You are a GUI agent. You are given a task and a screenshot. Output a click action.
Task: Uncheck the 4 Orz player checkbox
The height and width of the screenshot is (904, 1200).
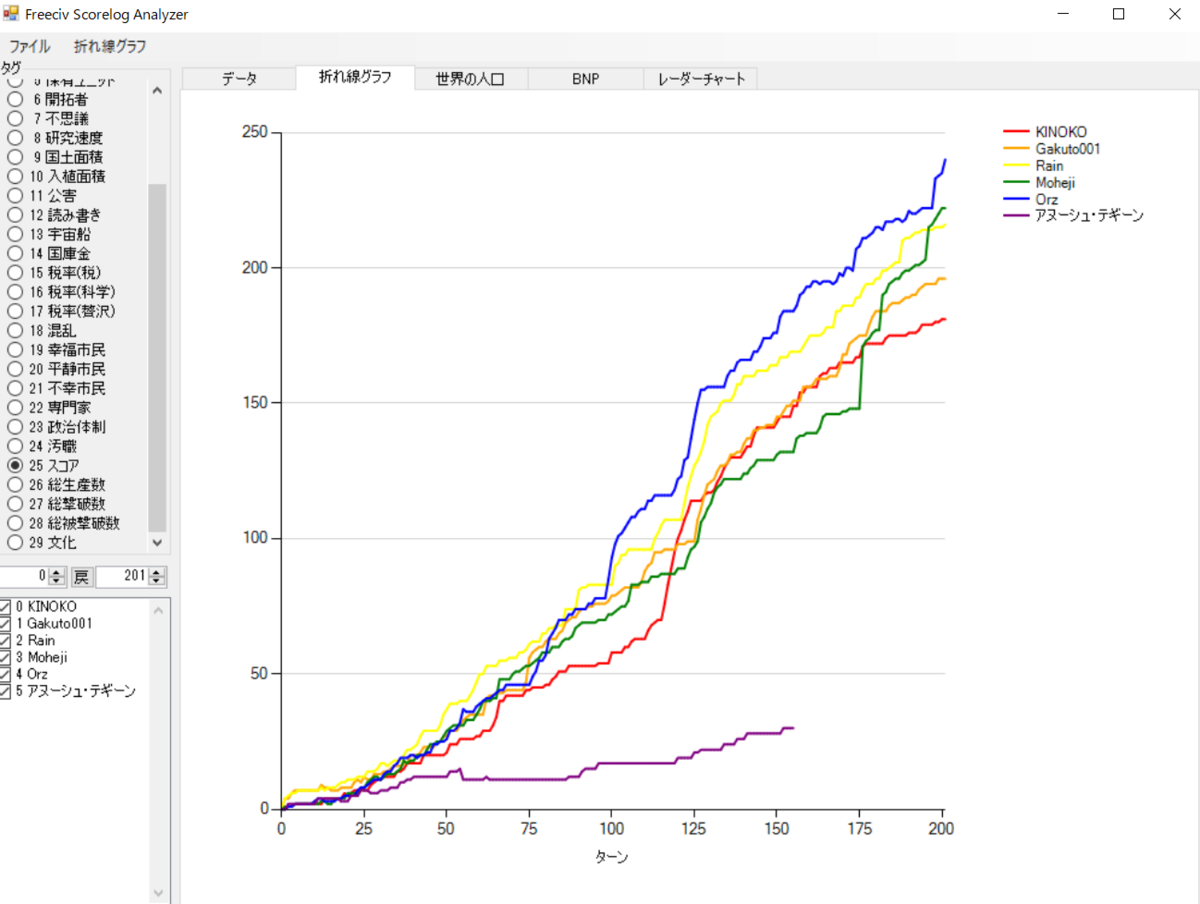coord(6,675)
